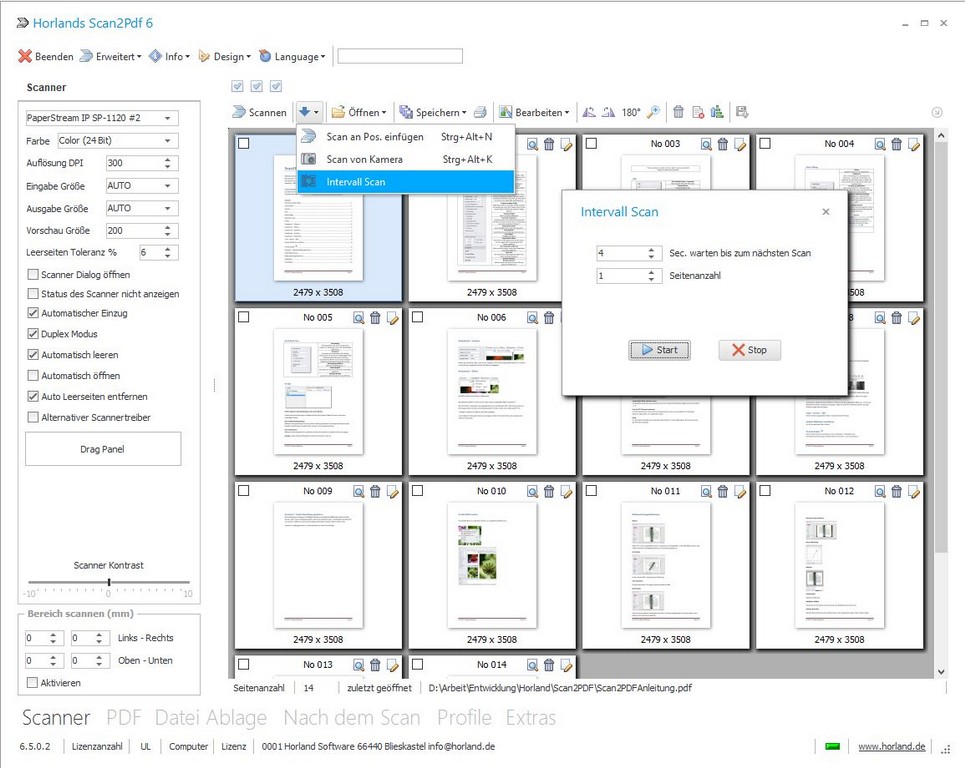Viewport: 965px width, 768px height.
Task: Toggle Auto Leerseiten entfernen
Action: tap(33, 396)
